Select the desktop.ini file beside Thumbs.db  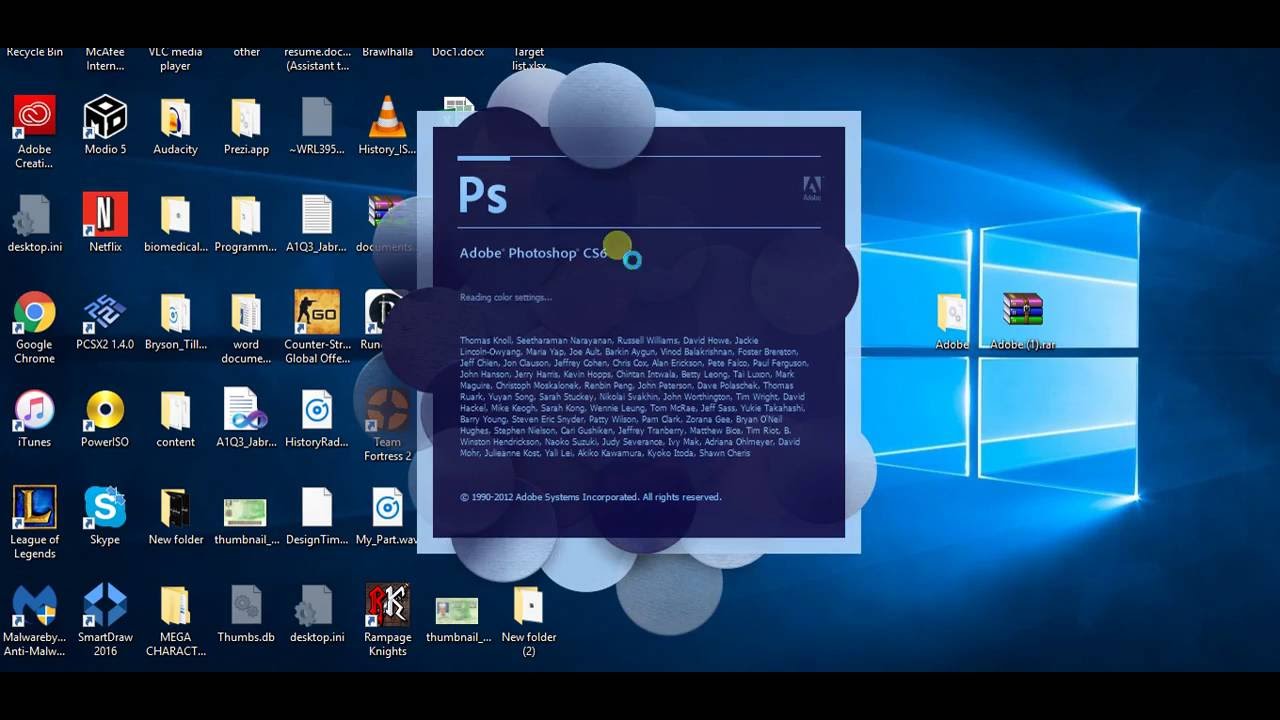317,606
